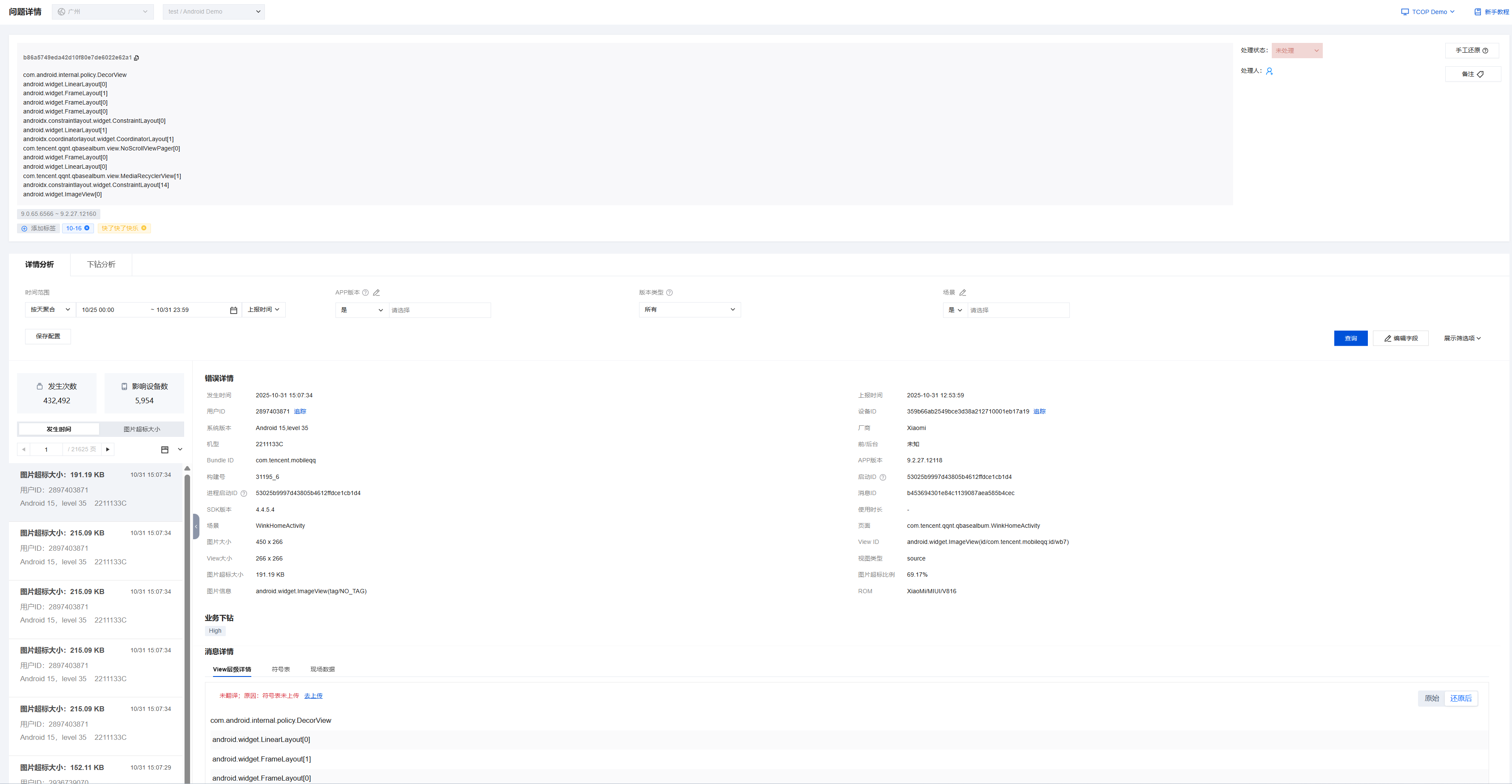Click the APP版本 edit pencil icon

click(x=376, y=293)
